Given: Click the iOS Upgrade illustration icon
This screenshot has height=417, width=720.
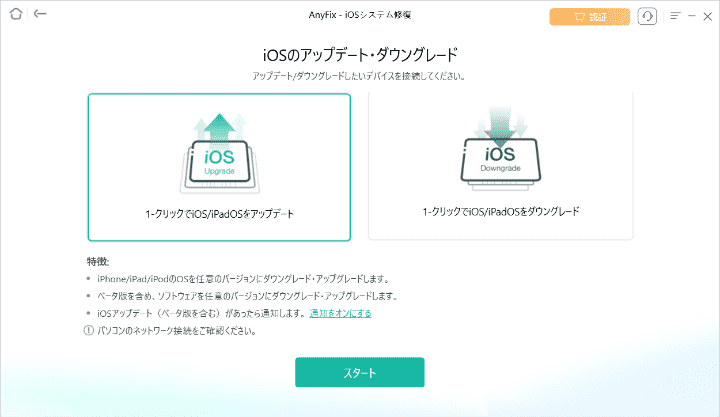Looking at the screenshot, I should (x=219, y=153).
